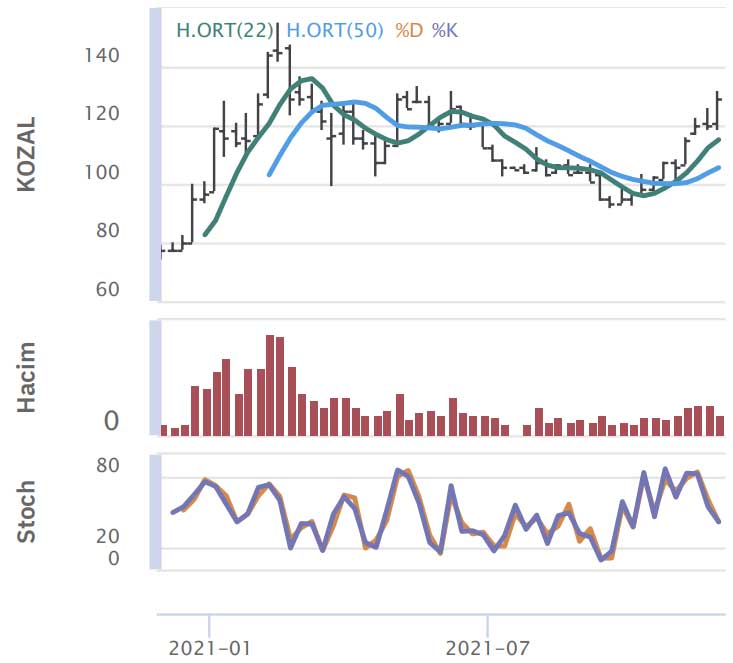Click the 0 label on Hacim axis

[x=112, y=421]
